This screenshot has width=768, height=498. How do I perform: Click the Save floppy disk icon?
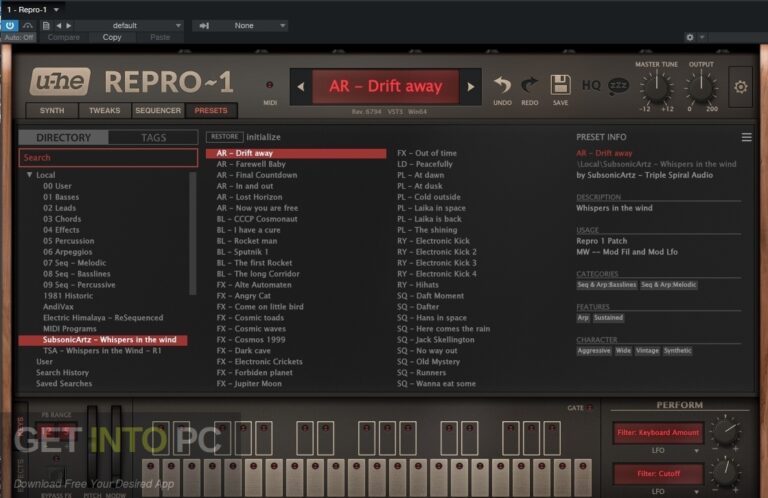(560, 85)
